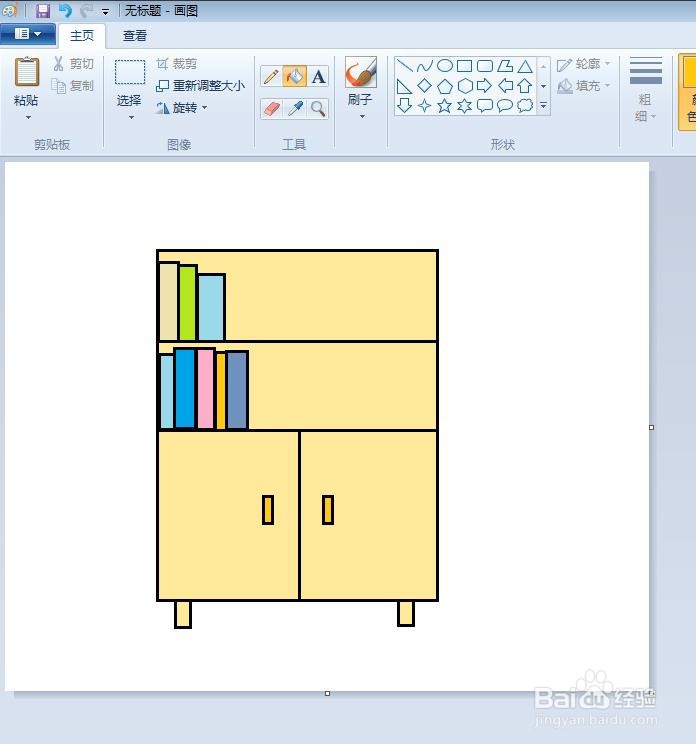The image size is (696, 744).
Task: Choose the Cloud callout shape
Action: 525,105
